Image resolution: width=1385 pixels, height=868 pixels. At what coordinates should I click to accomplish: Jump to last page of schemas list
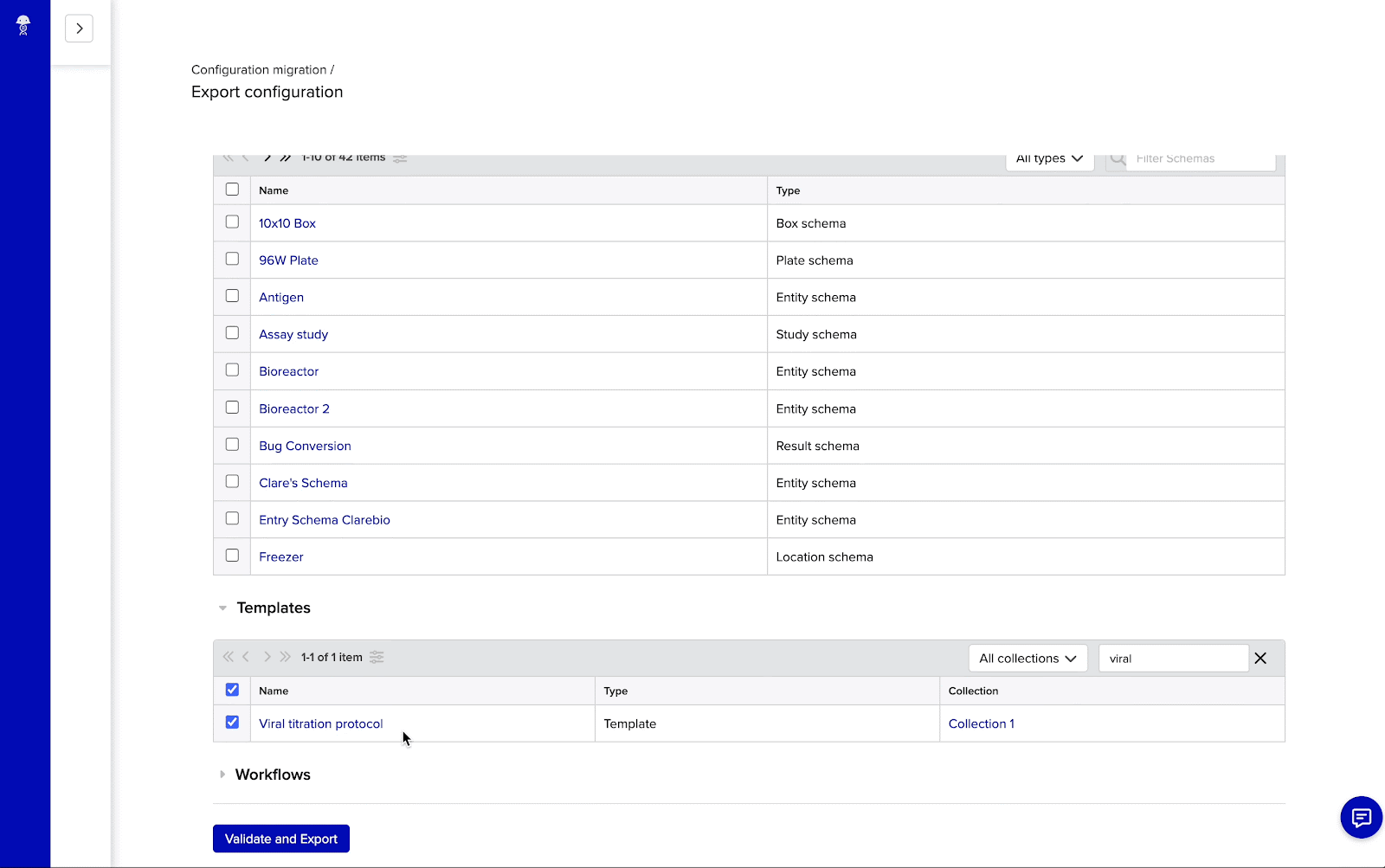tap(286, 158)
